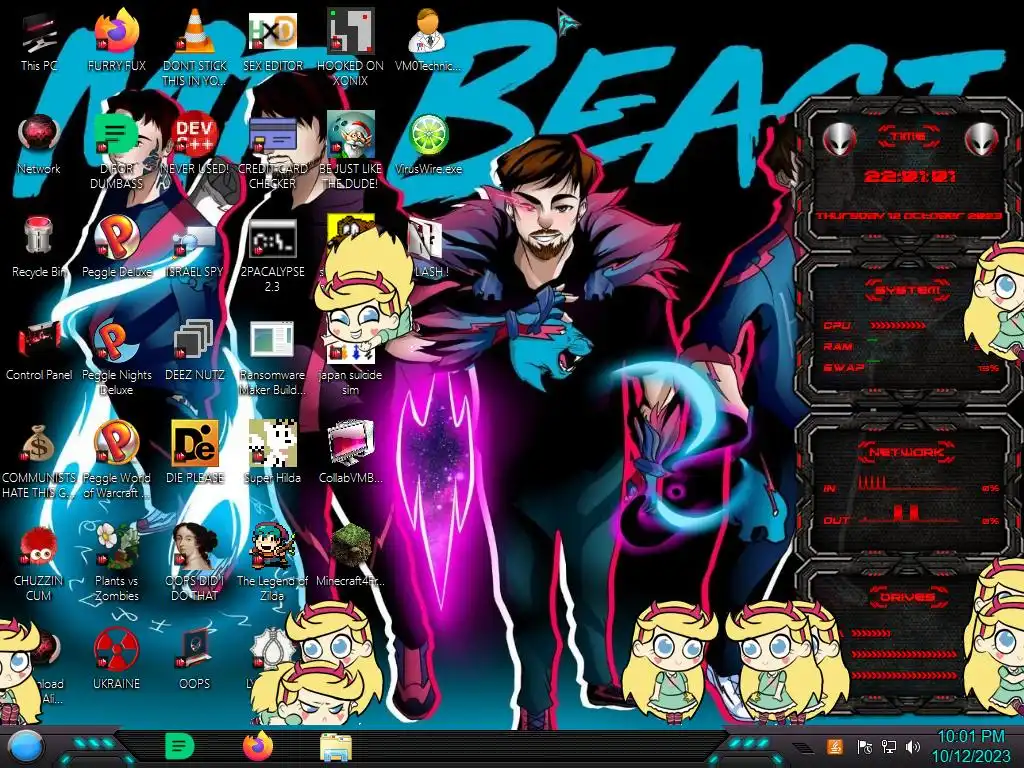
Task: Open the Recycle Bin
Action: 39,247
